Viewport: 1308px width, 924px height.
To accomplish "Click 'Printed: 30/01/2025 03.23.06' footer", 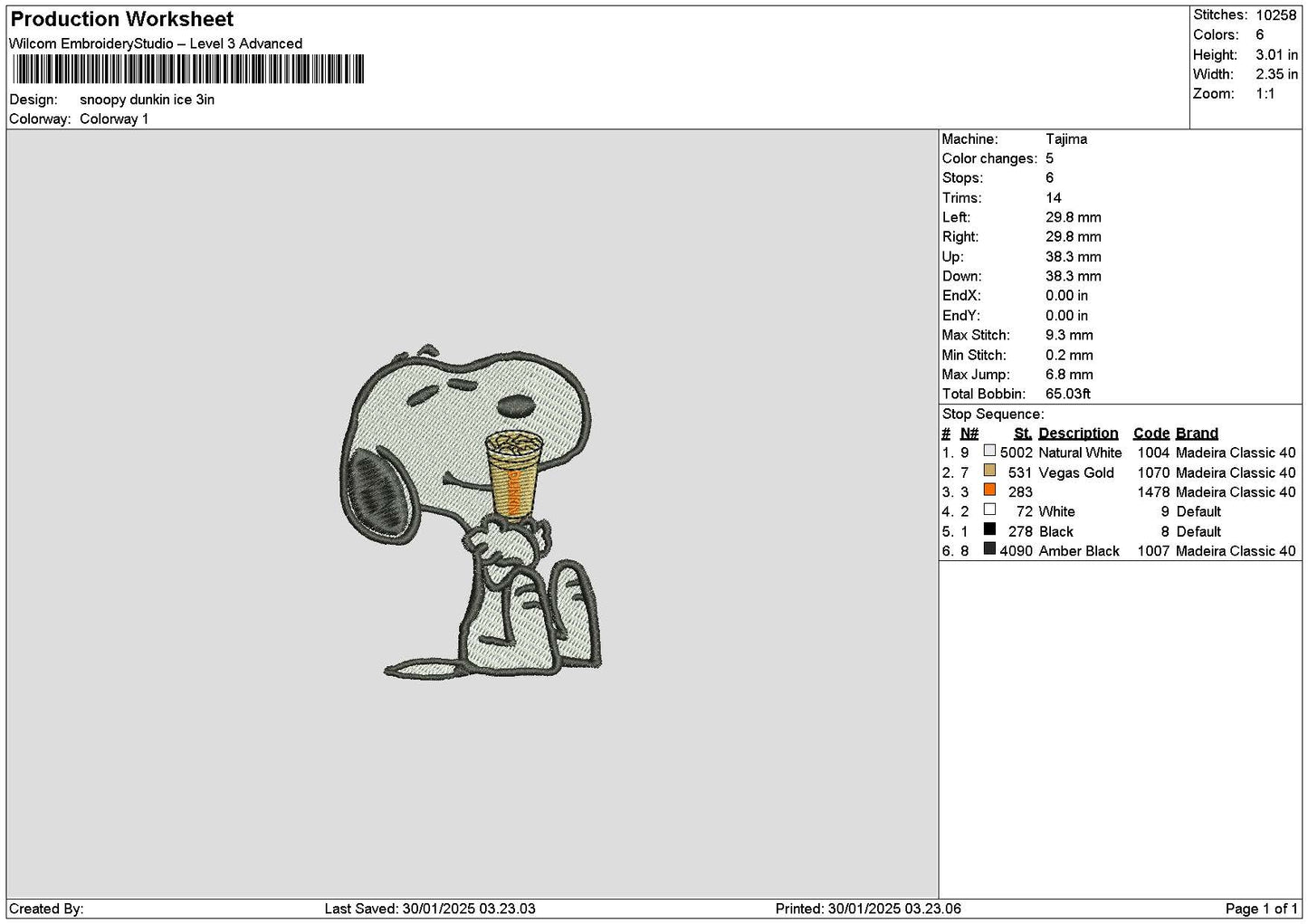I will click(x=868, y=909).
